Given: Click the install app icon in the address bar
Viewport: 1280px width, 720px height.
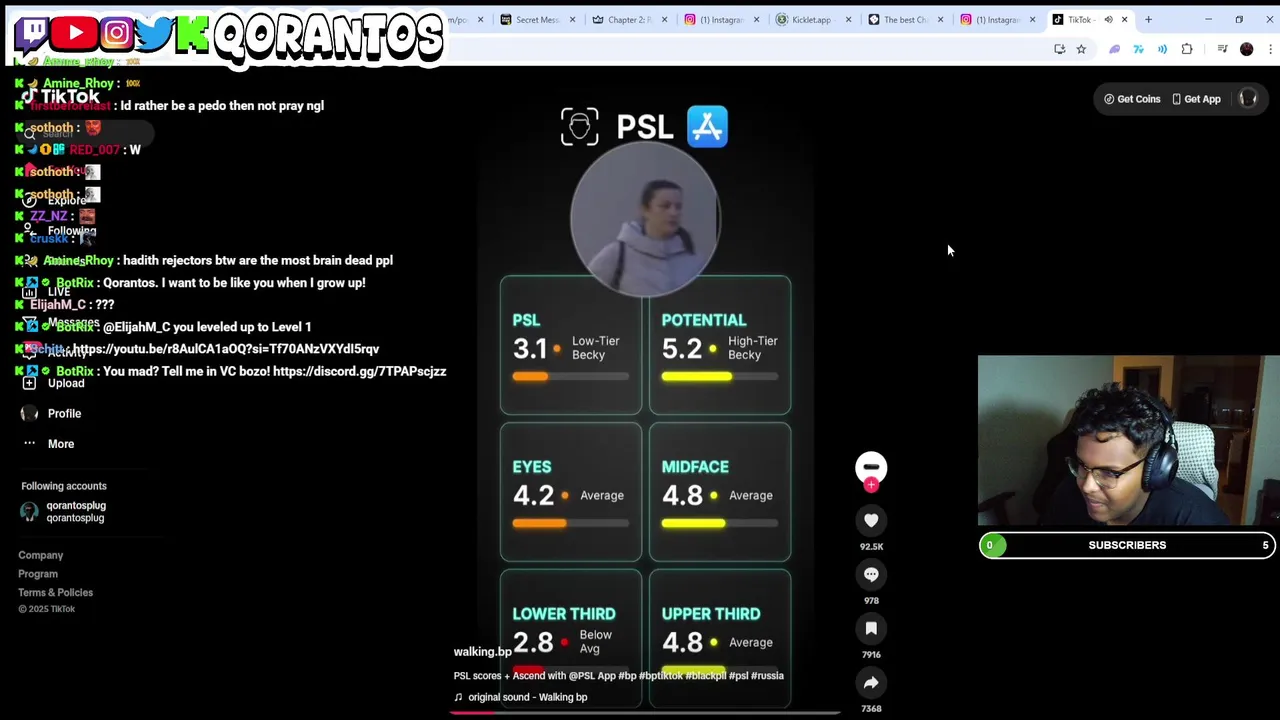Looking at the screenshot, I should pyautogui.click(x=1060, y=49).
